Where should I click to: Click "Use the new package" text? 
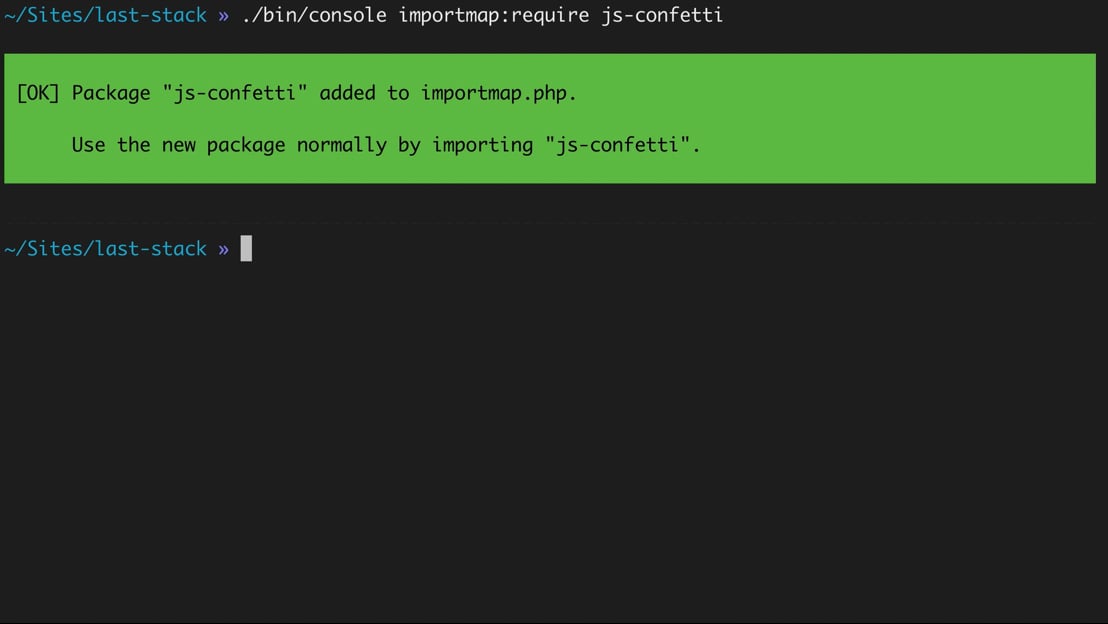coord(178,145)
